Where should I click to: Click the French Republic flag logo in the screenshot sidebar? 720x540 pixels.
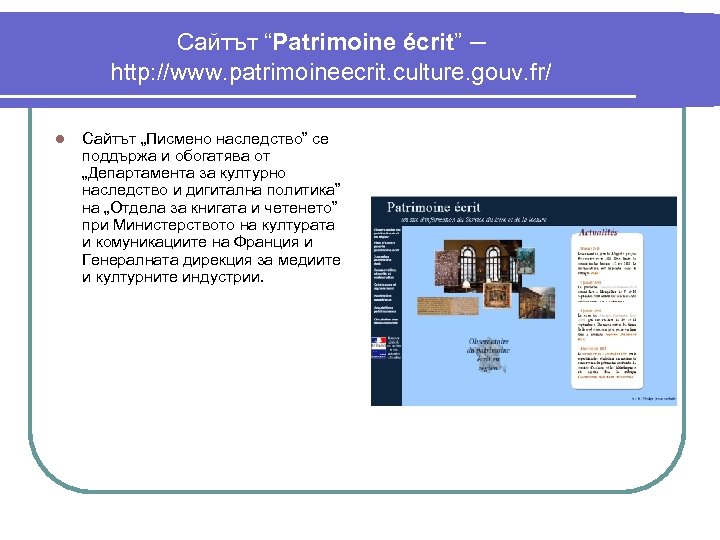tap(379, 347)
